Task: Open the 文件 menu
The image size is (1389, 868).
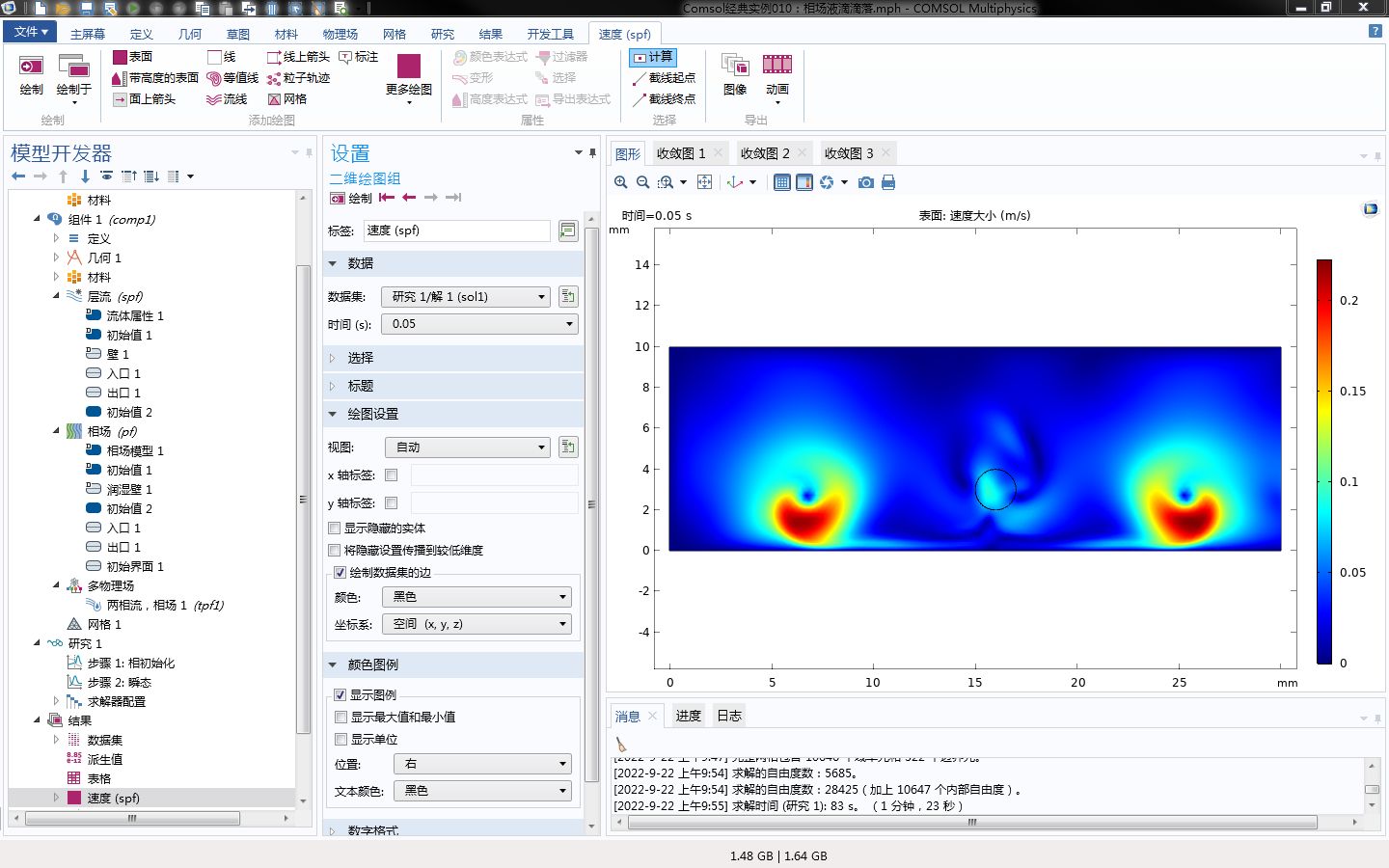Action: click(29, 31)
